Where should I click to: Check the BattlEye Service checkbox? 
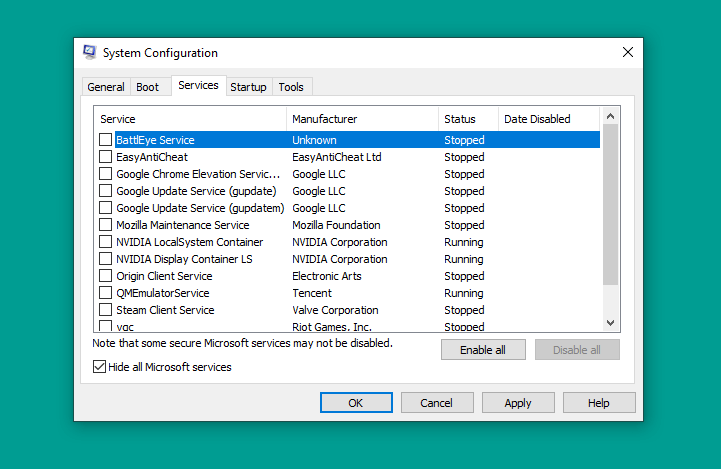(105, 139)
